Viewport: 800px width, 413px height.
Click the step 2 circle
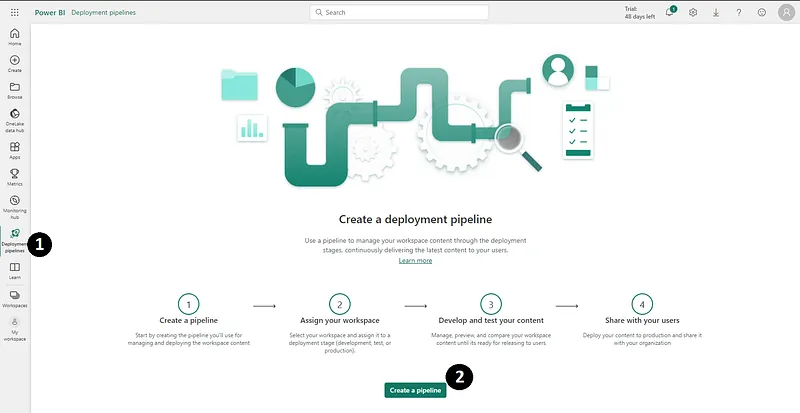point(340,304)
